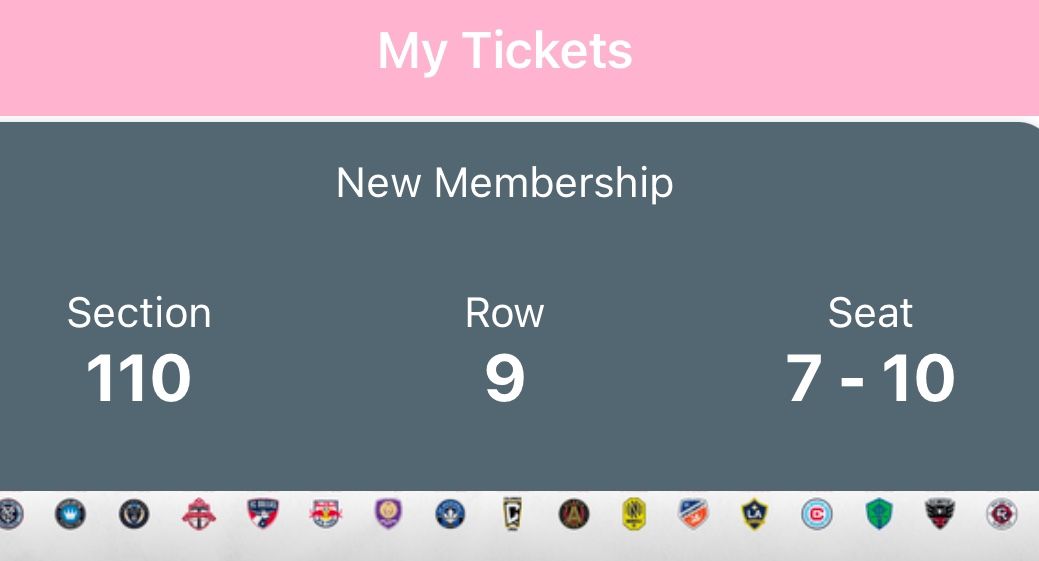Open the New Membership ticket card
1039x561 pixels.
(x=505, y=183)
